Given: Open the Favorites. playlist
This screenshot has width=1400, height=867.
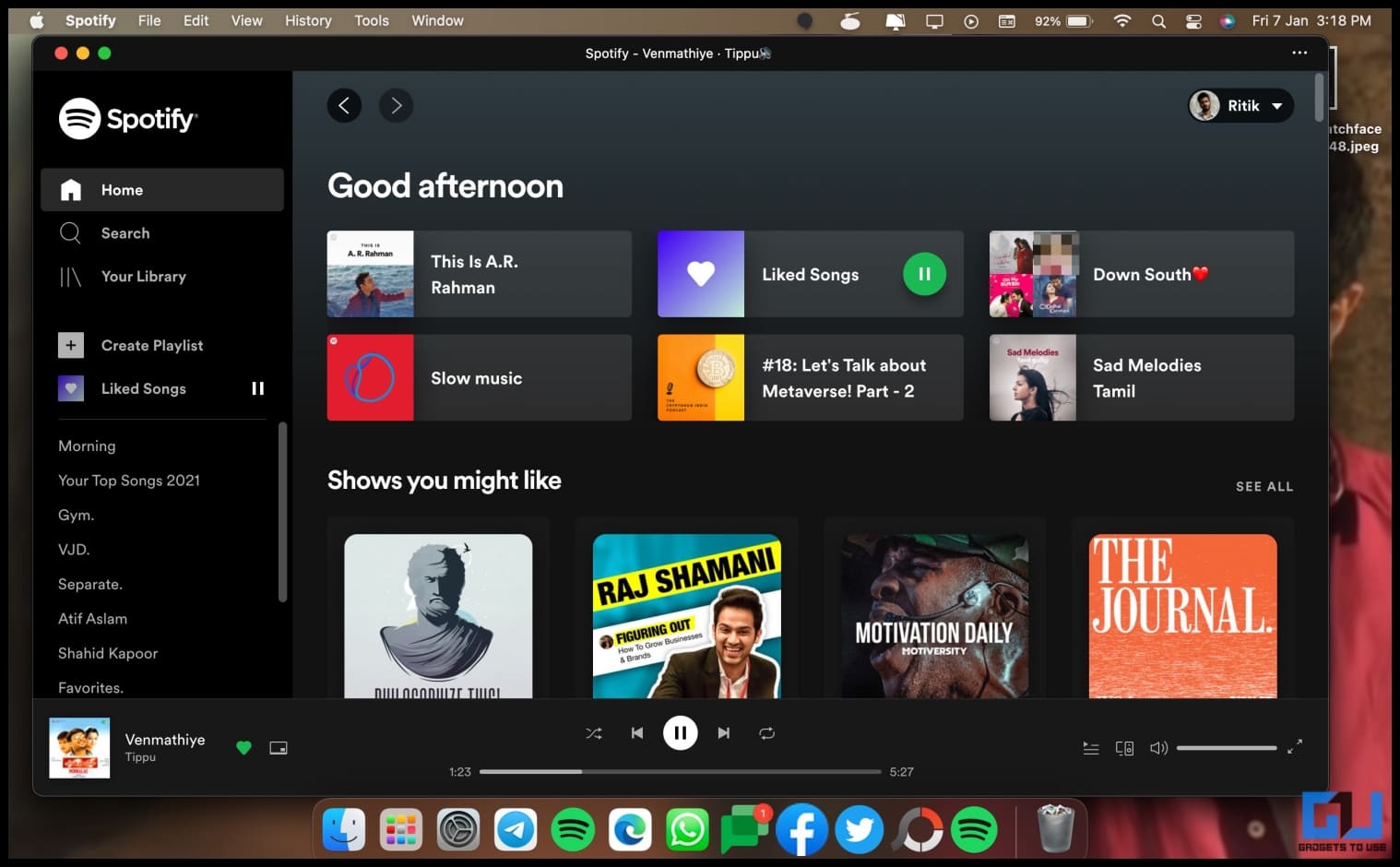Looking at the screenshot, I should coord(90,688).
